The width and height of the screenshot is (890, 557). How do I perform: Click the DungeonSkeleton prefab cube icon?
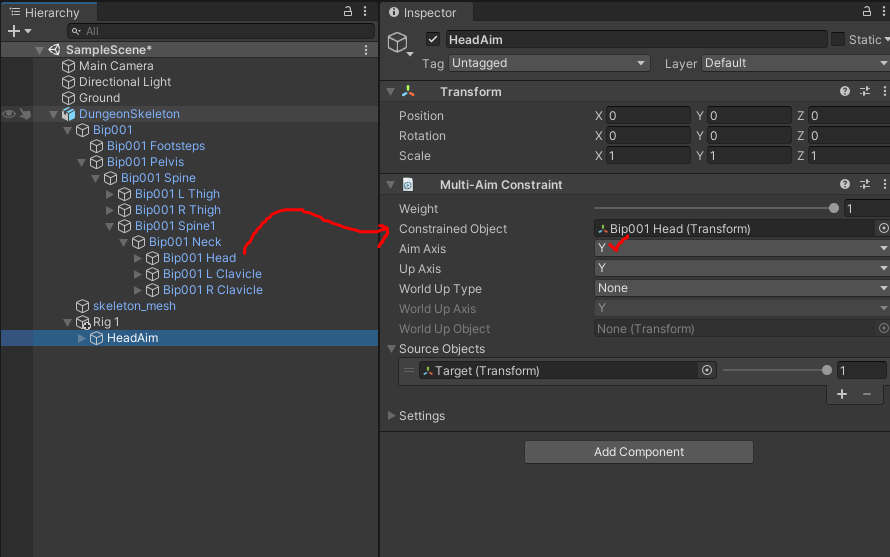click(69, 114)
